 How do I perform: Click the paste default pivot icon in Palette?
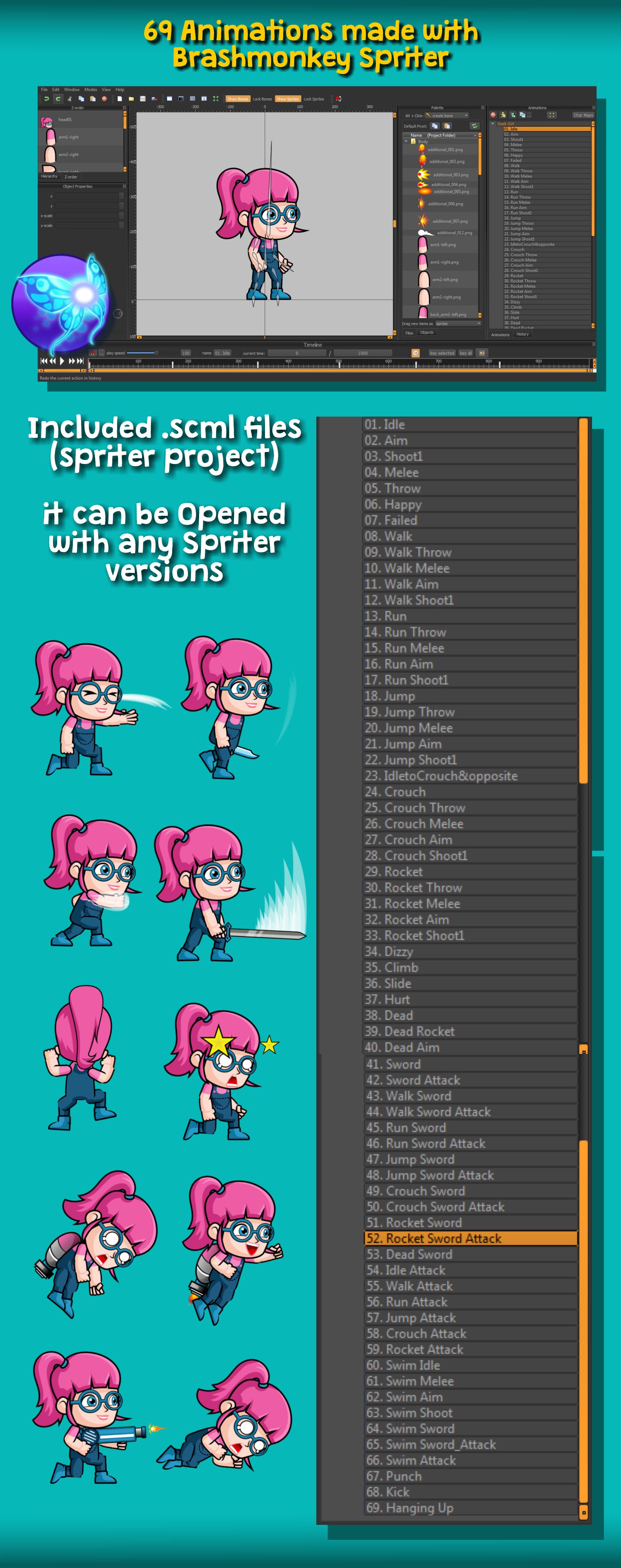coord(448,126)
